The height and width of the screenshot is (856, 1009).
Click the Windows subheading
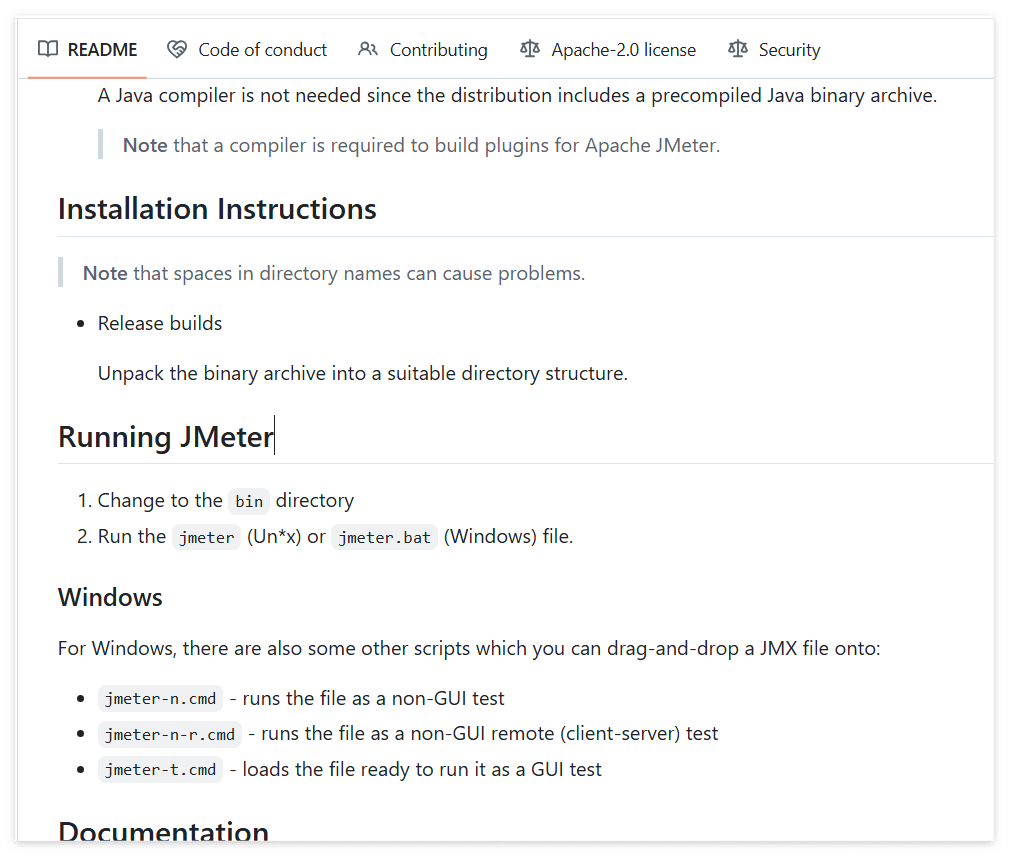[x=110, y=597]
